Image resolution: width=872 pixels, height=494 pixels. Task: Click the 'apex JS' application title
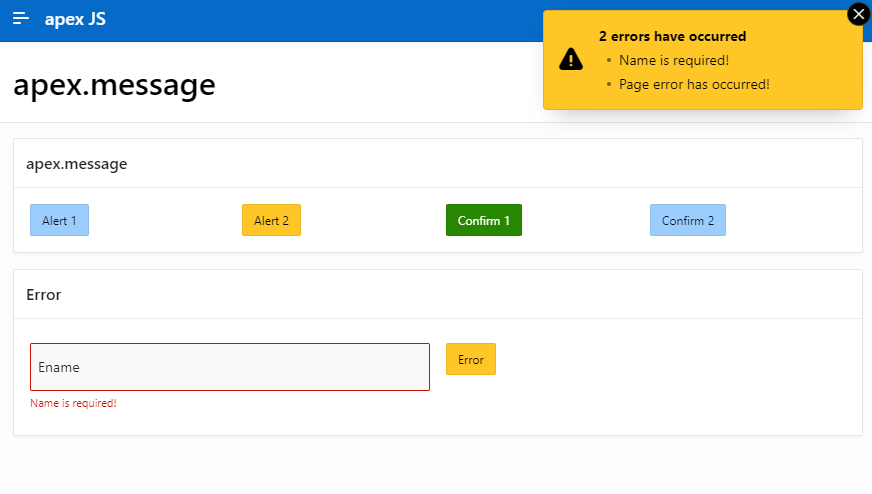75,19
